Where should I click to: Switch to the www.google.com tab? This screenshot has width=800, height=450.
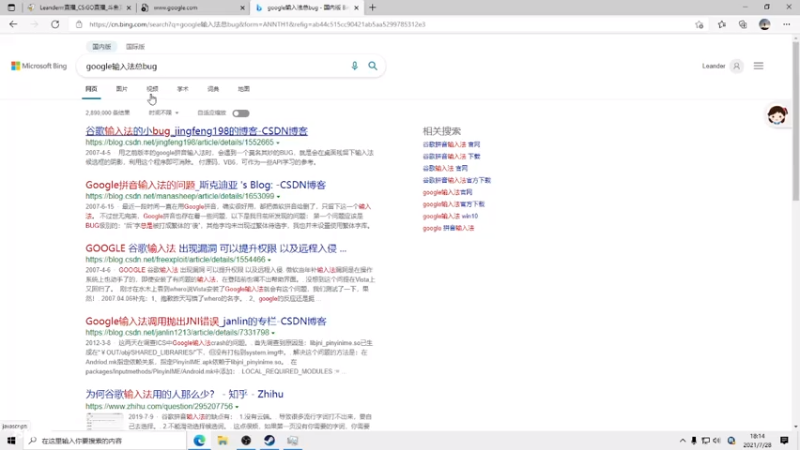(193, 8)
